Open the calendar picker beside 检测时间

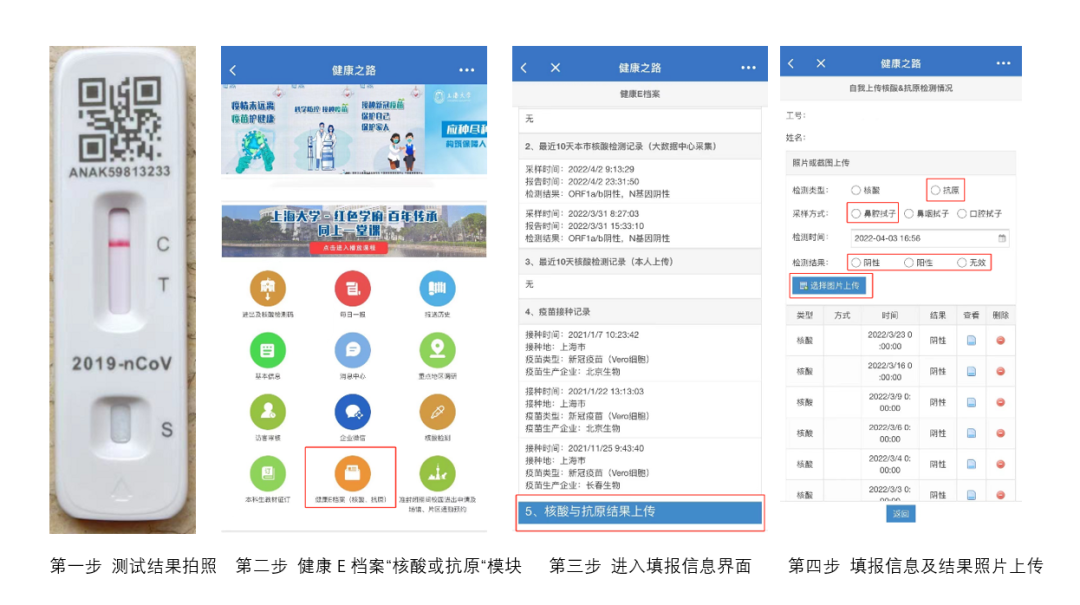(x=1003, y=238)
